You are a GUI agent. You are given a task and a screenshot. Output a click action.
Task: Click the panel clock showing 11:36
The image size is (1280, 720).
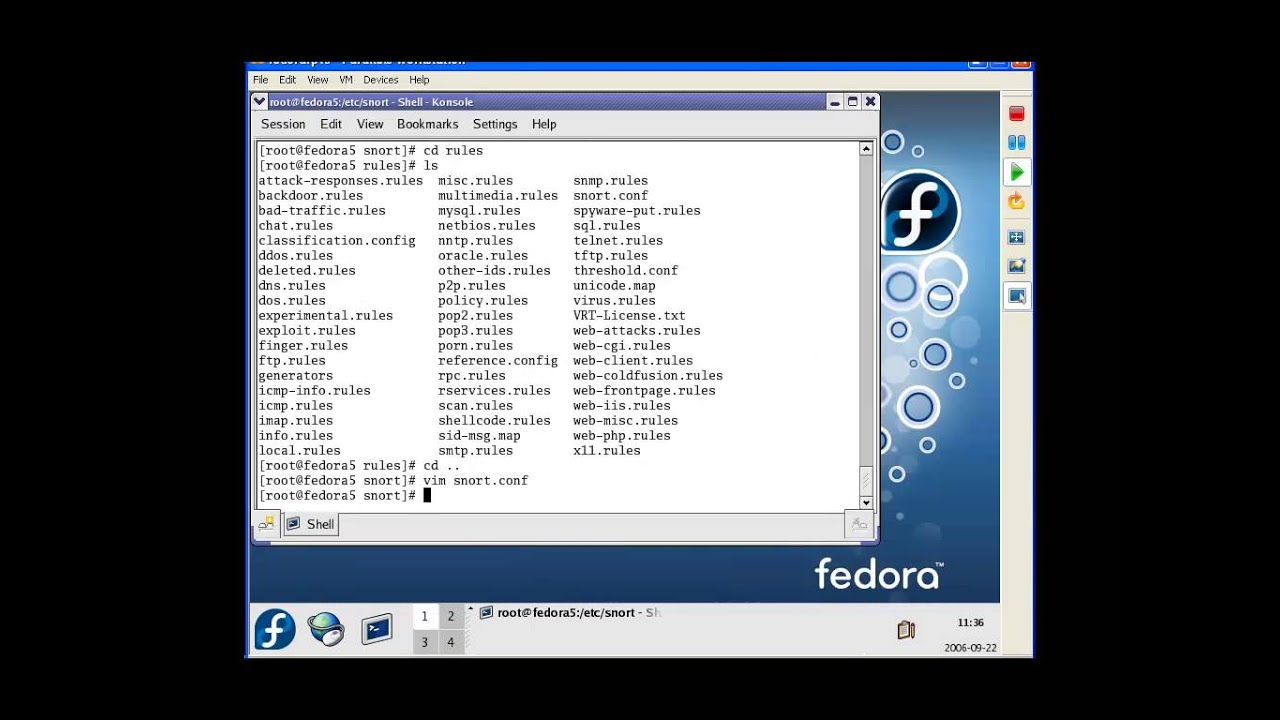970,623
